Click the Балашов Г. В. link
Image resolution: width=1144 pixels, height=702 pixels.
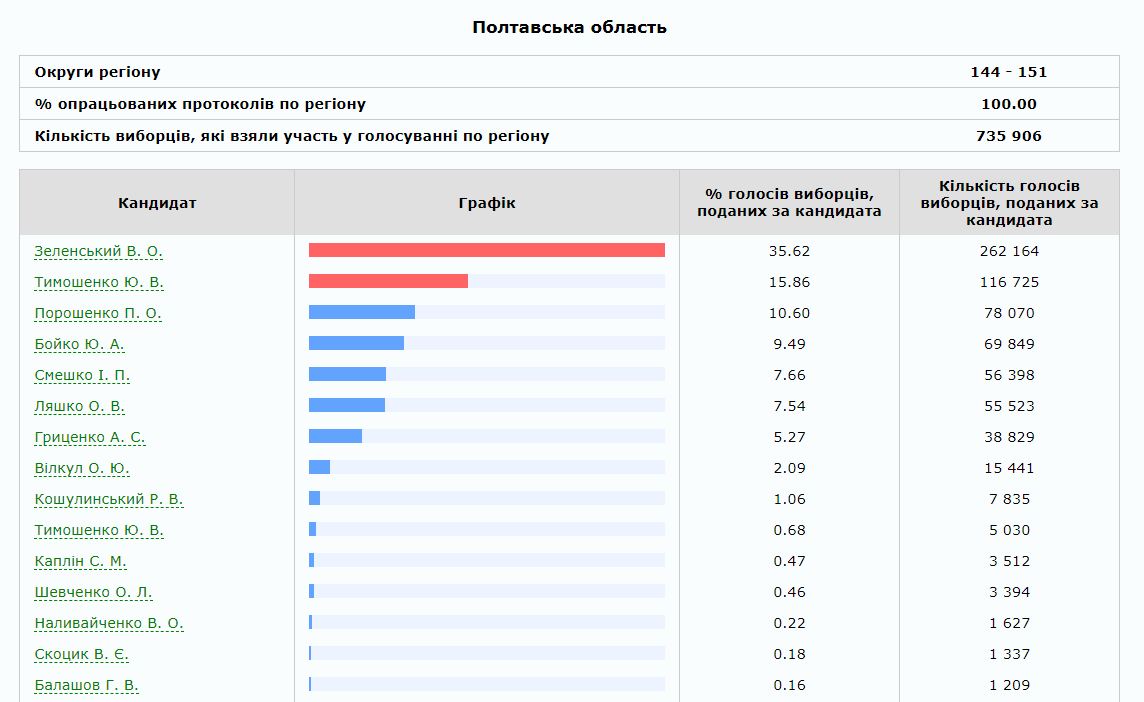pyautogui.click(x=86, y=685)
